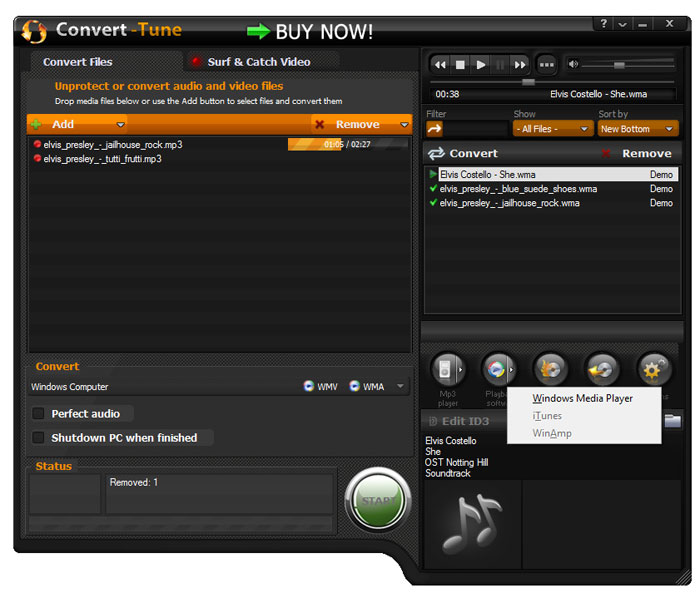Viewport: 700px width, 598px height.
Task: Select the WMV output format
Action: [321, 386]
